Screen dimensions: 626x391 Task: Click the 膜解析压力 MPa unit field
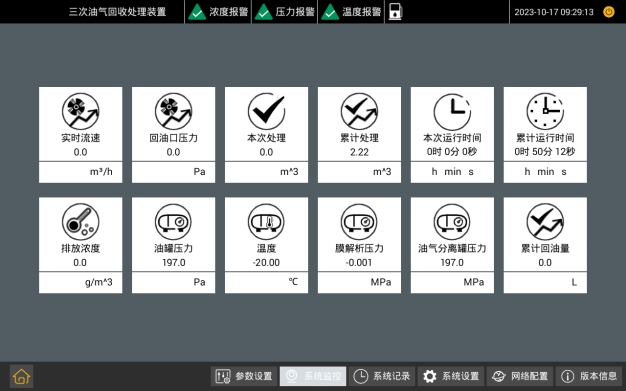(x=359, y=282)
